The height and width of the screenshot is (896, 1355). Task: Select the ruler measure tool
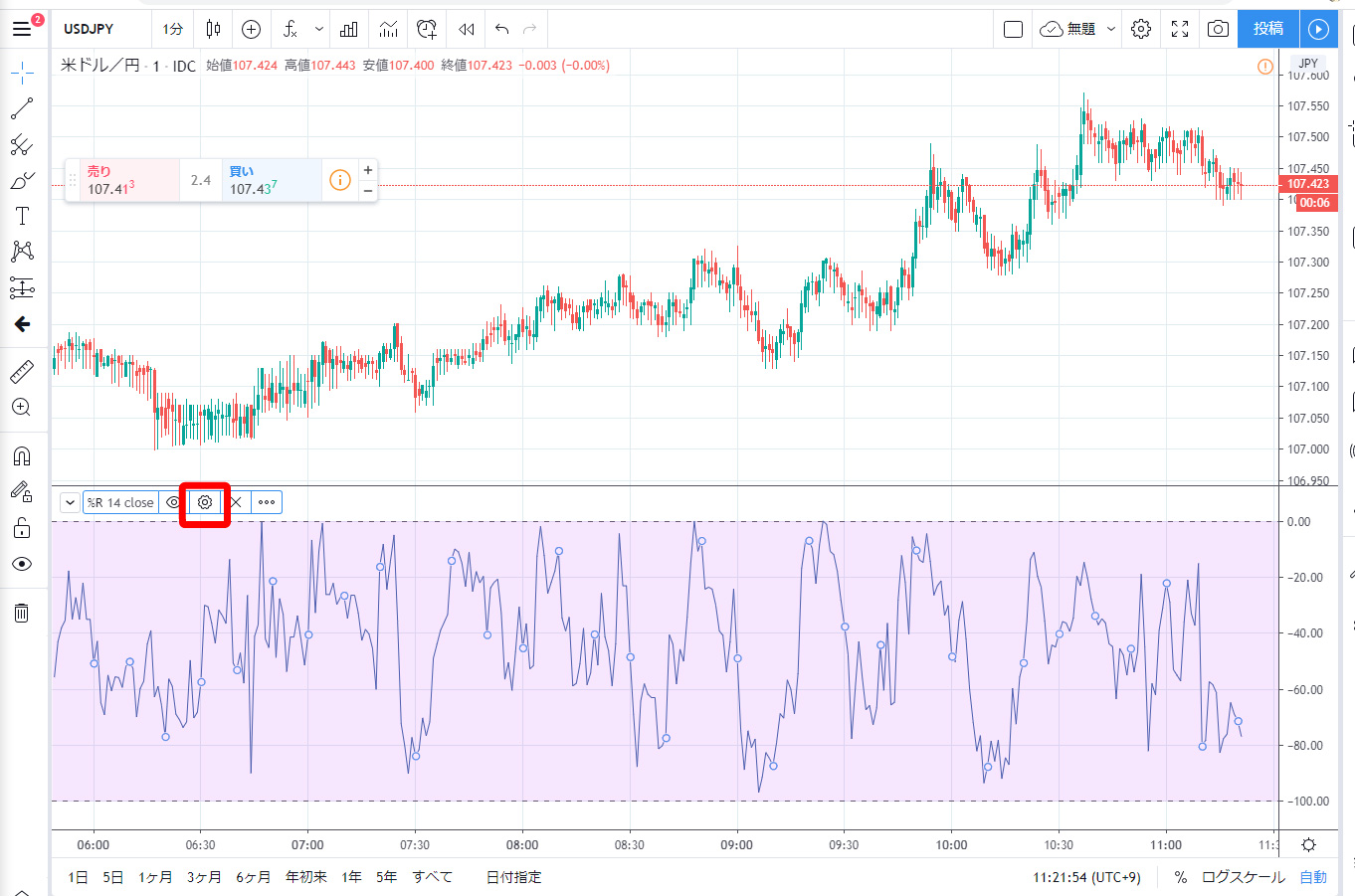point(22,372)
